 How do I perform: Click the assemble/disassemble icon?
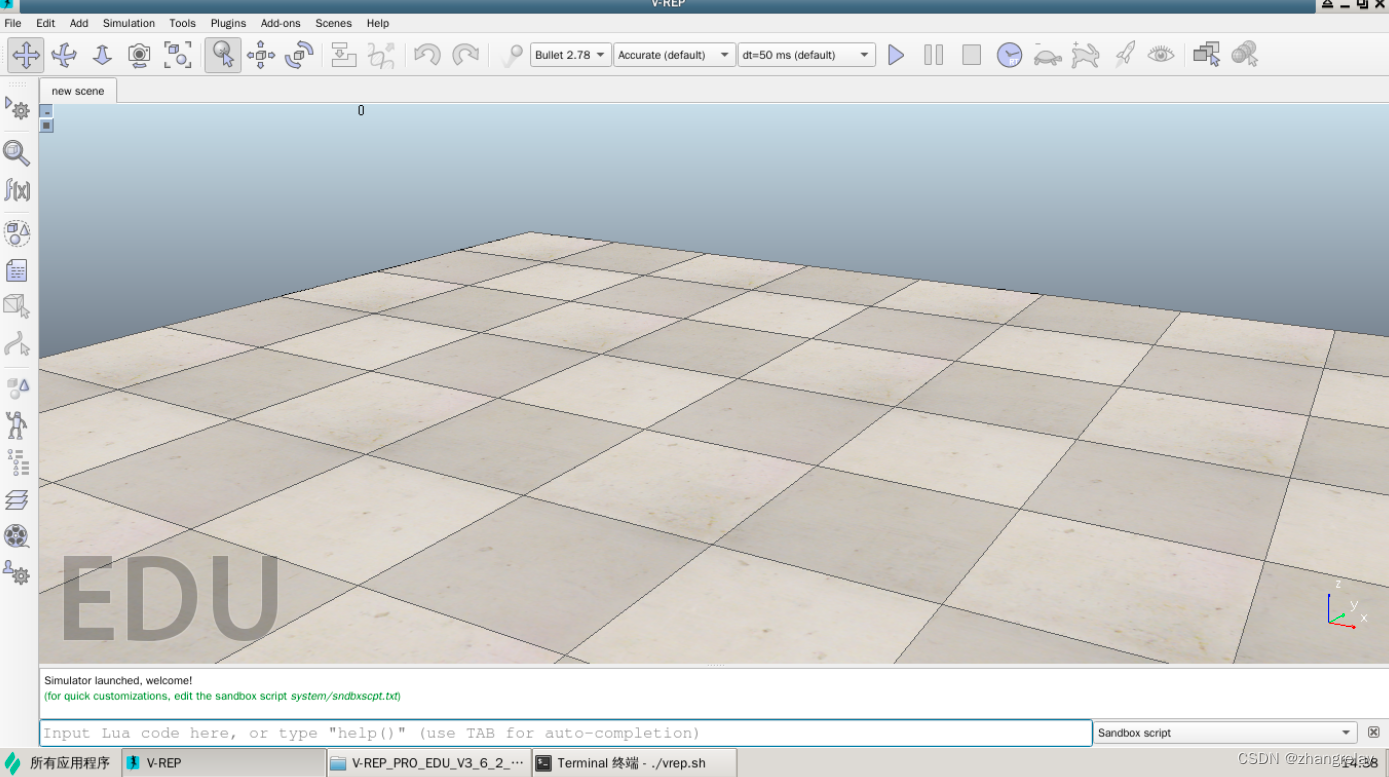pyautogui.click(x=343, y=55)
